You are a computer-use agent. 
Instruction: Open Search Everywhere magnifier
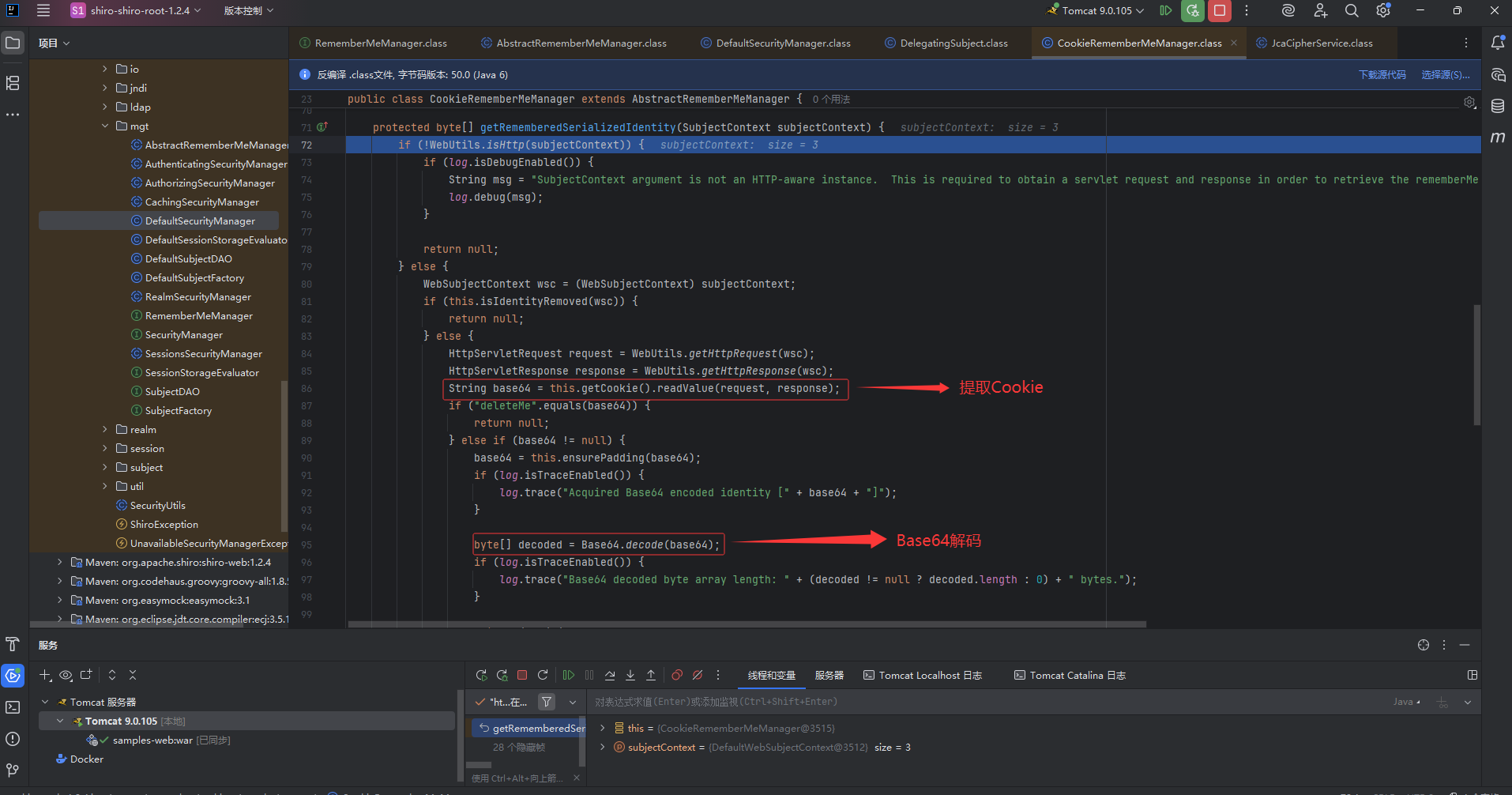[x=1352, y=11]
